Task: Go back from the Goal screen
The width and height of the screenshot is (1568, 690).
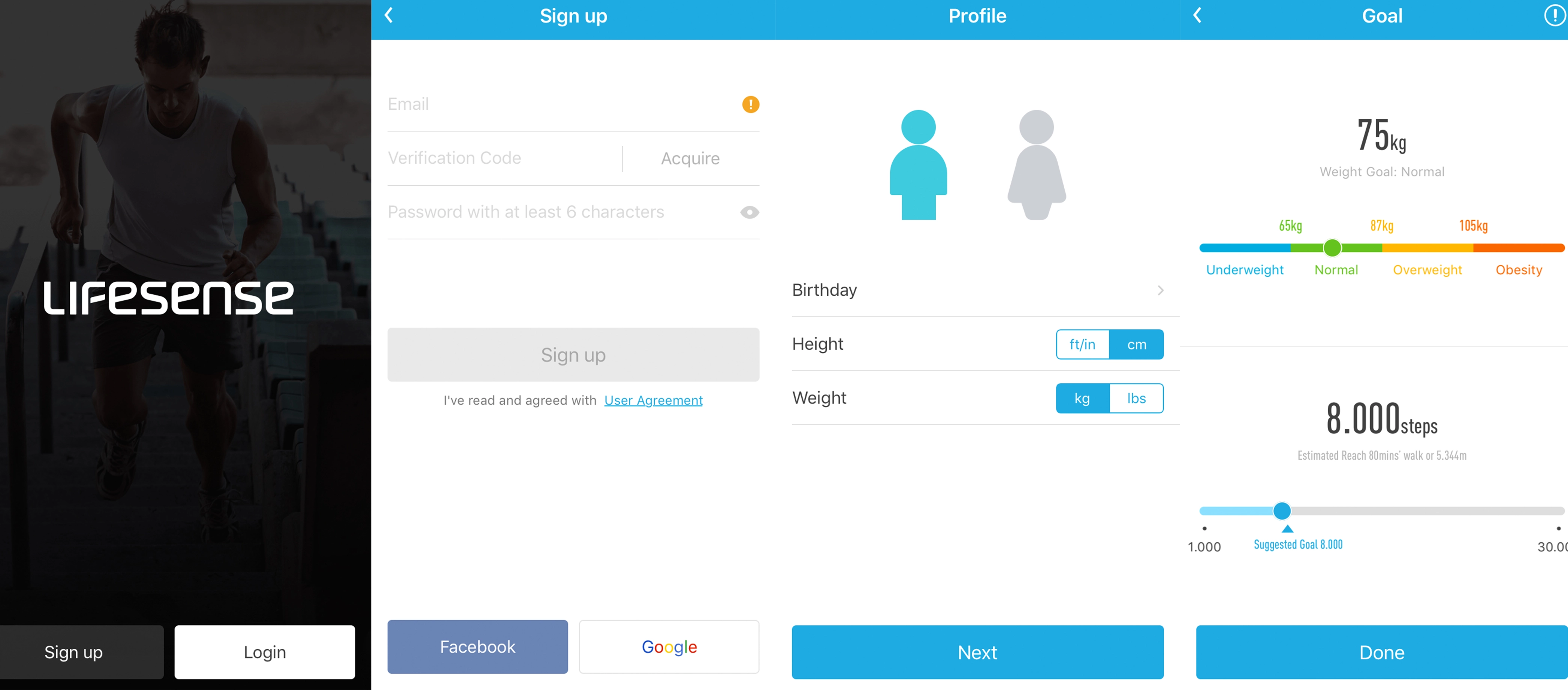Action: (1197, 16)
